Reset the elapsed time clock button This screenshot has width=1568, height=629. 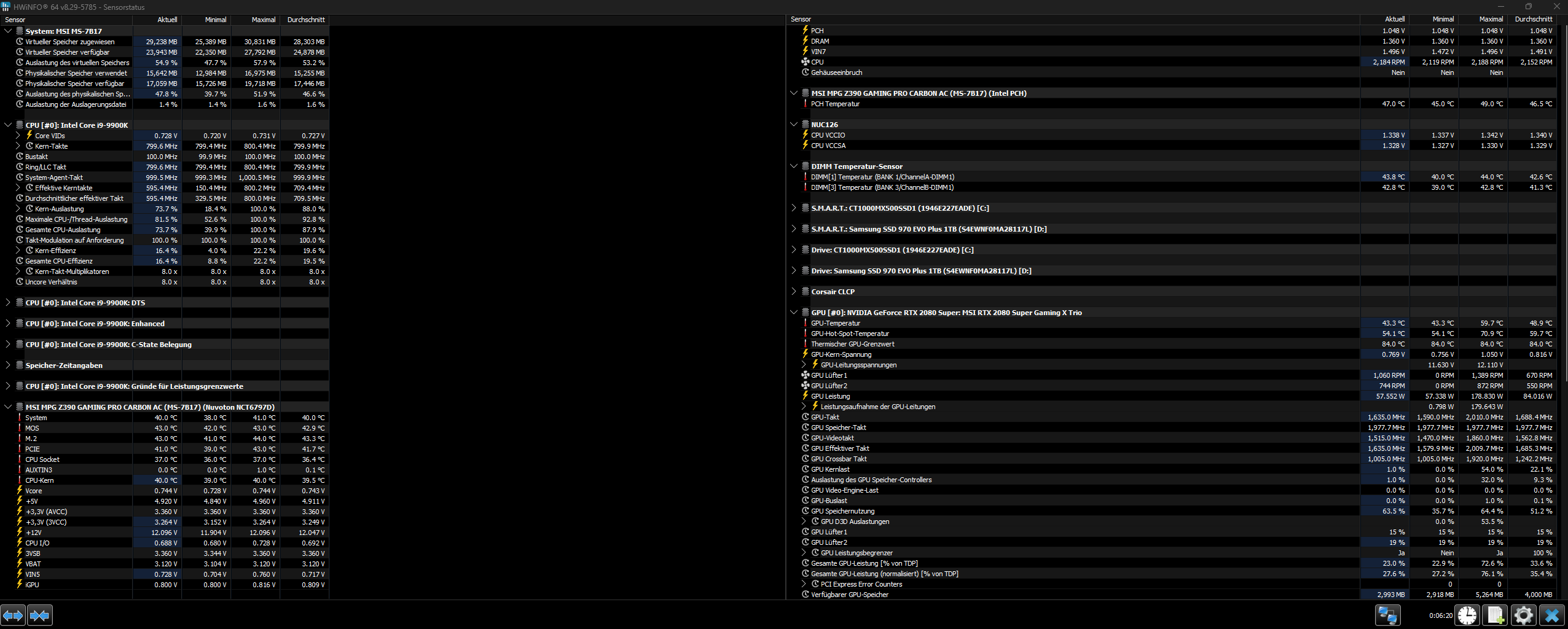click(x=1468, y=615)
